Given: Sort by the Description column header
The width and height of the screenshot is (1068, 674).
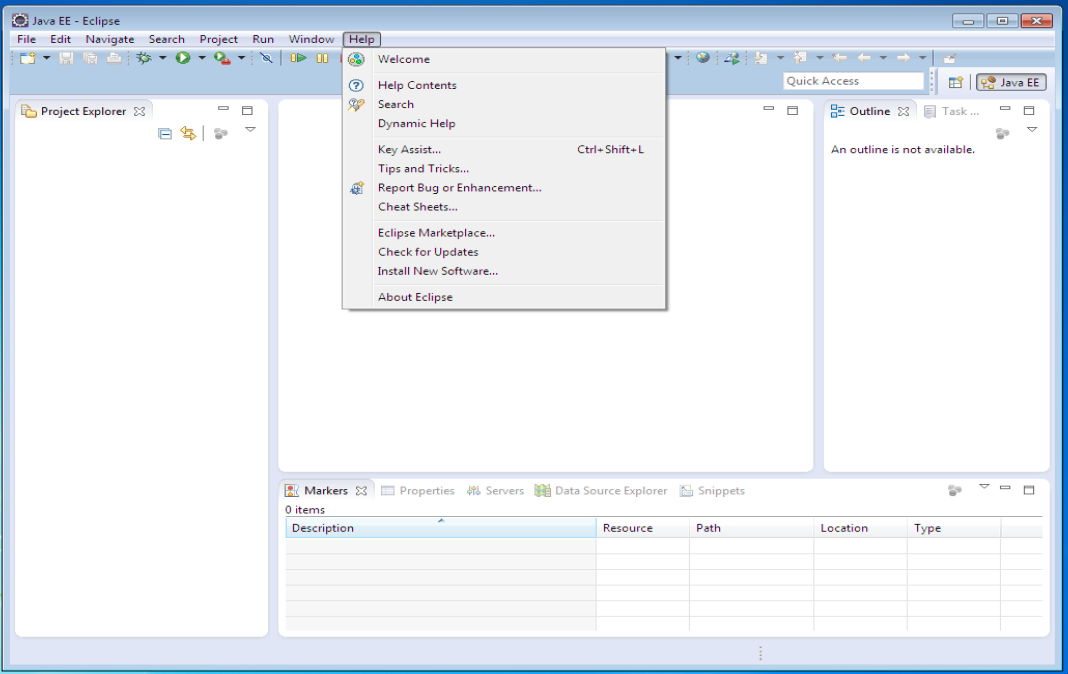Looking at the screenshot, I should point(441,528).
